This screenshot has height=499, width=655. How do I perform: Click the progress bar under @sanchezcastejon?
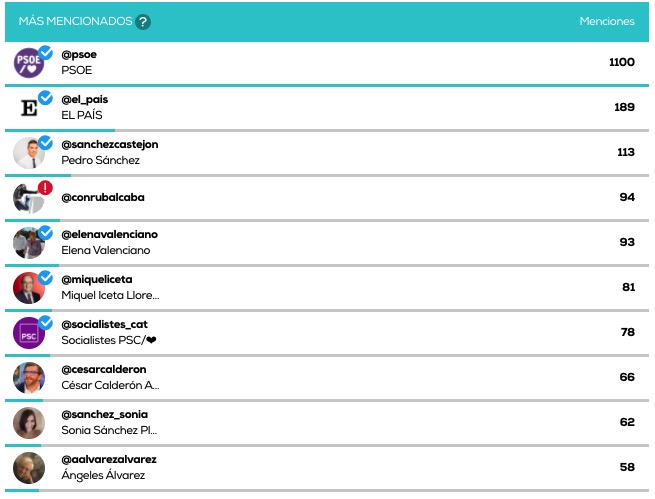327,176
